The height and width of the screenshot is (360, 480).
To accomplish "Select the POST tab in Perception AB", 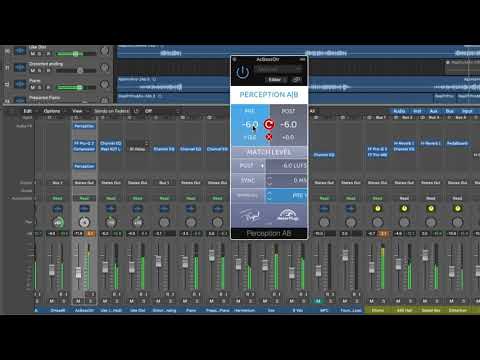I will pos(288,111).
